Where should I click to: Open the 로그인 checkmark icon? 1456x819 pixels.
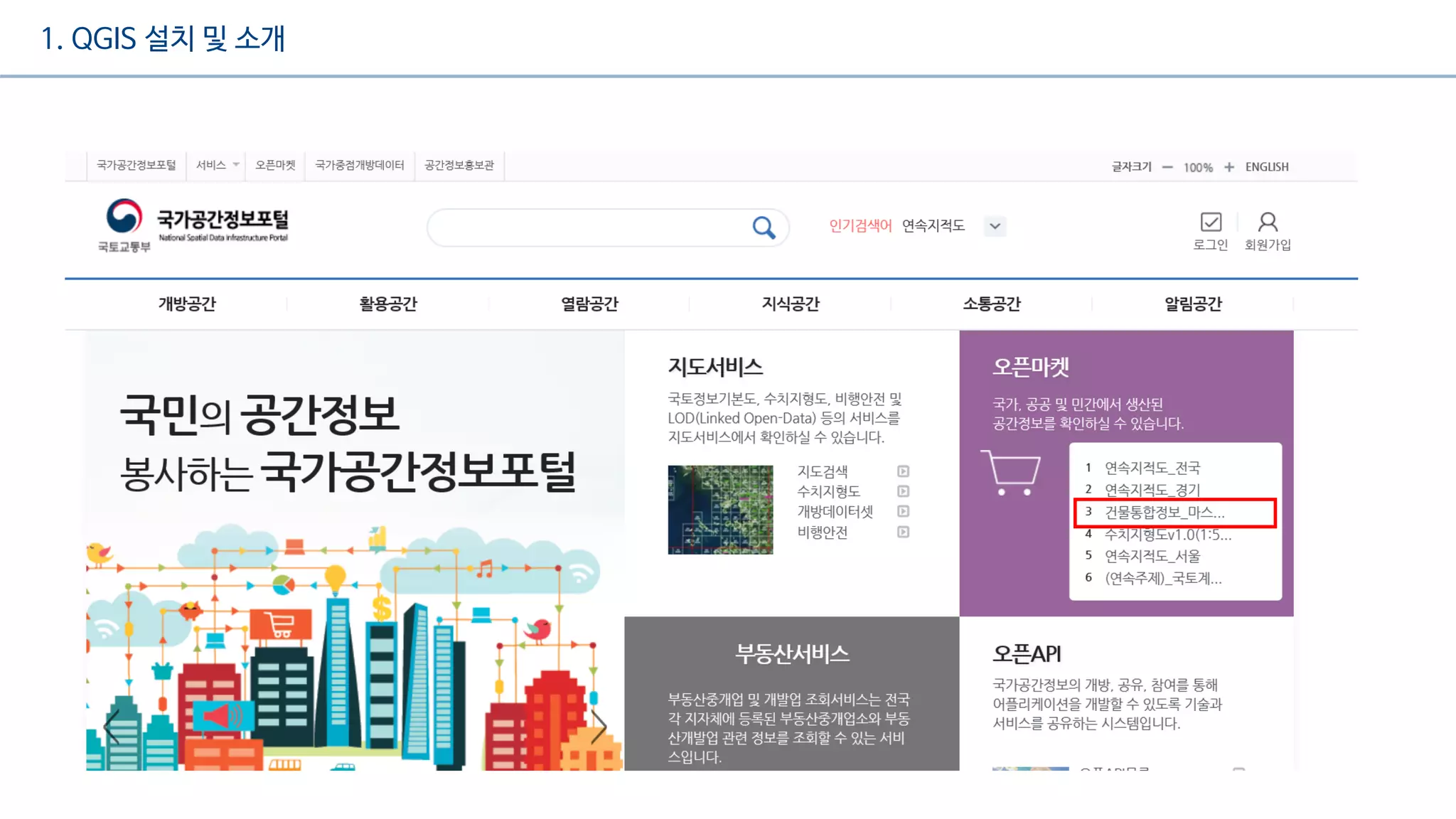(1211, 223)
